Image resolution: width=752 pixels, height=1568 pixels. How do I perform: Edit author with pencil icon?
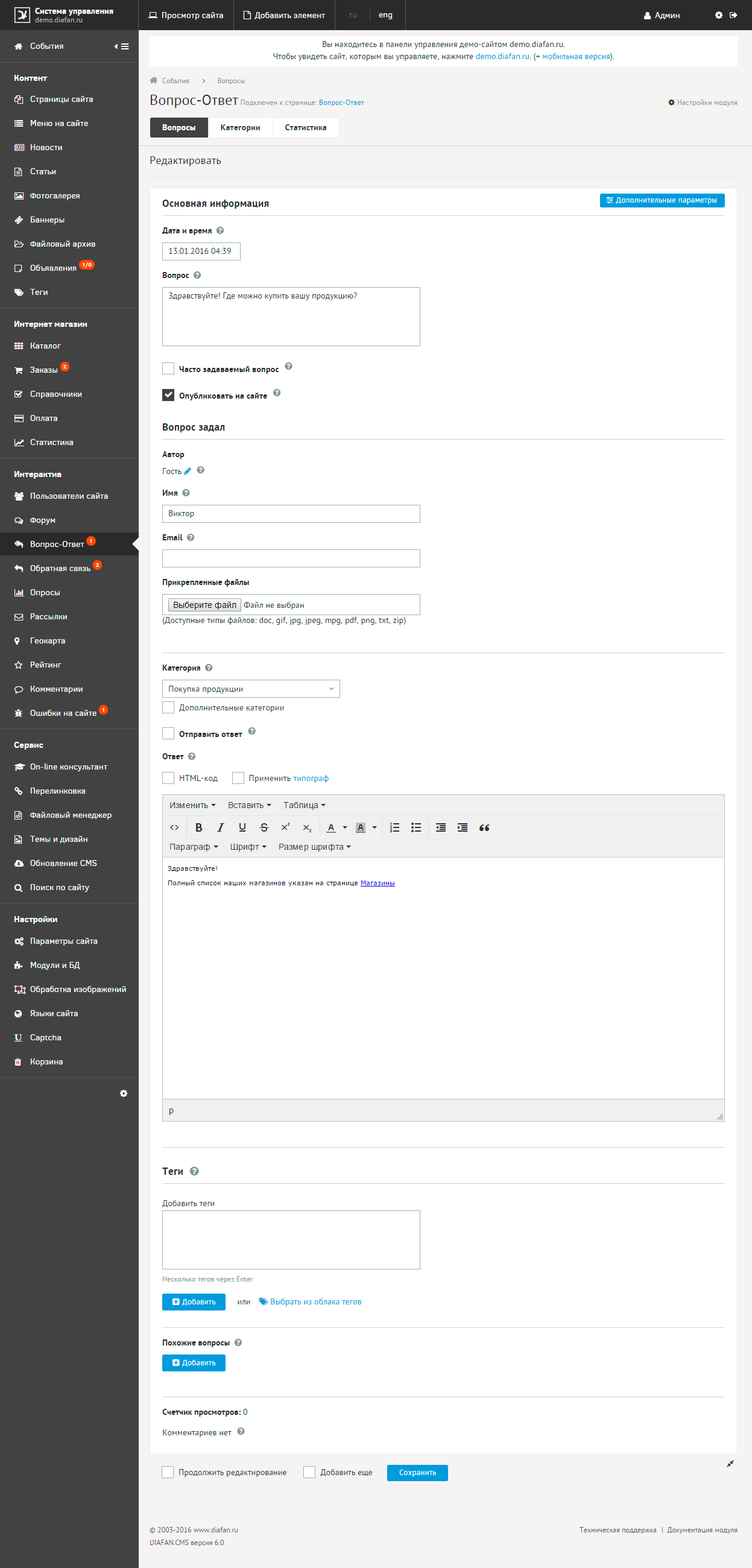[x=188, y=471]
